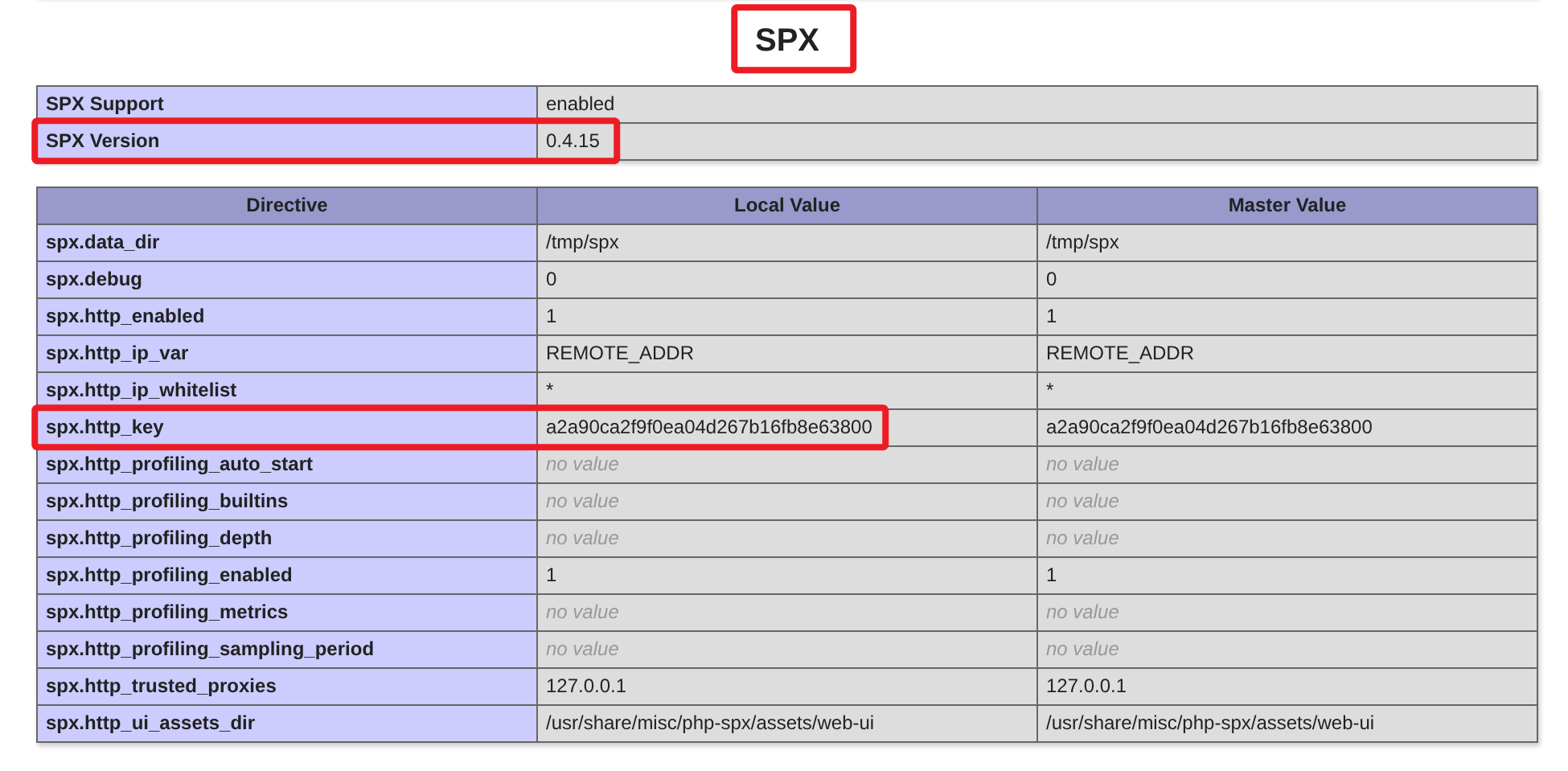This screenshot has height=771, width=1568.
Task: Click the spx.http_profiling_sampling_period directive
Action: coord(209,649)
